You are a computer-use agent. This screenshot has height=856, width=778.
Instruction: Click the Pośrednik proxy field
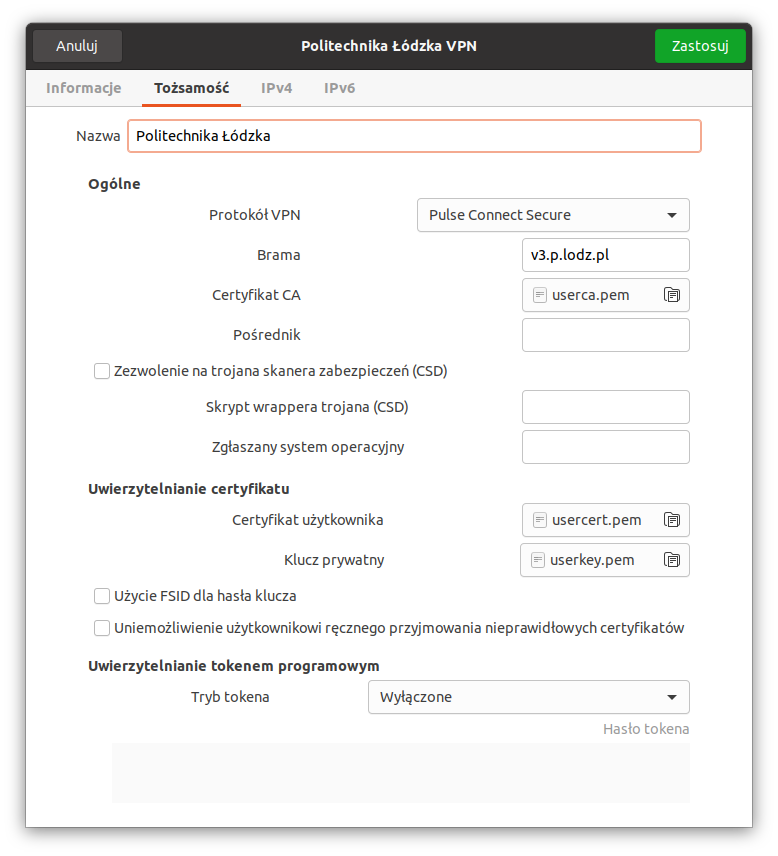[605, 335]
